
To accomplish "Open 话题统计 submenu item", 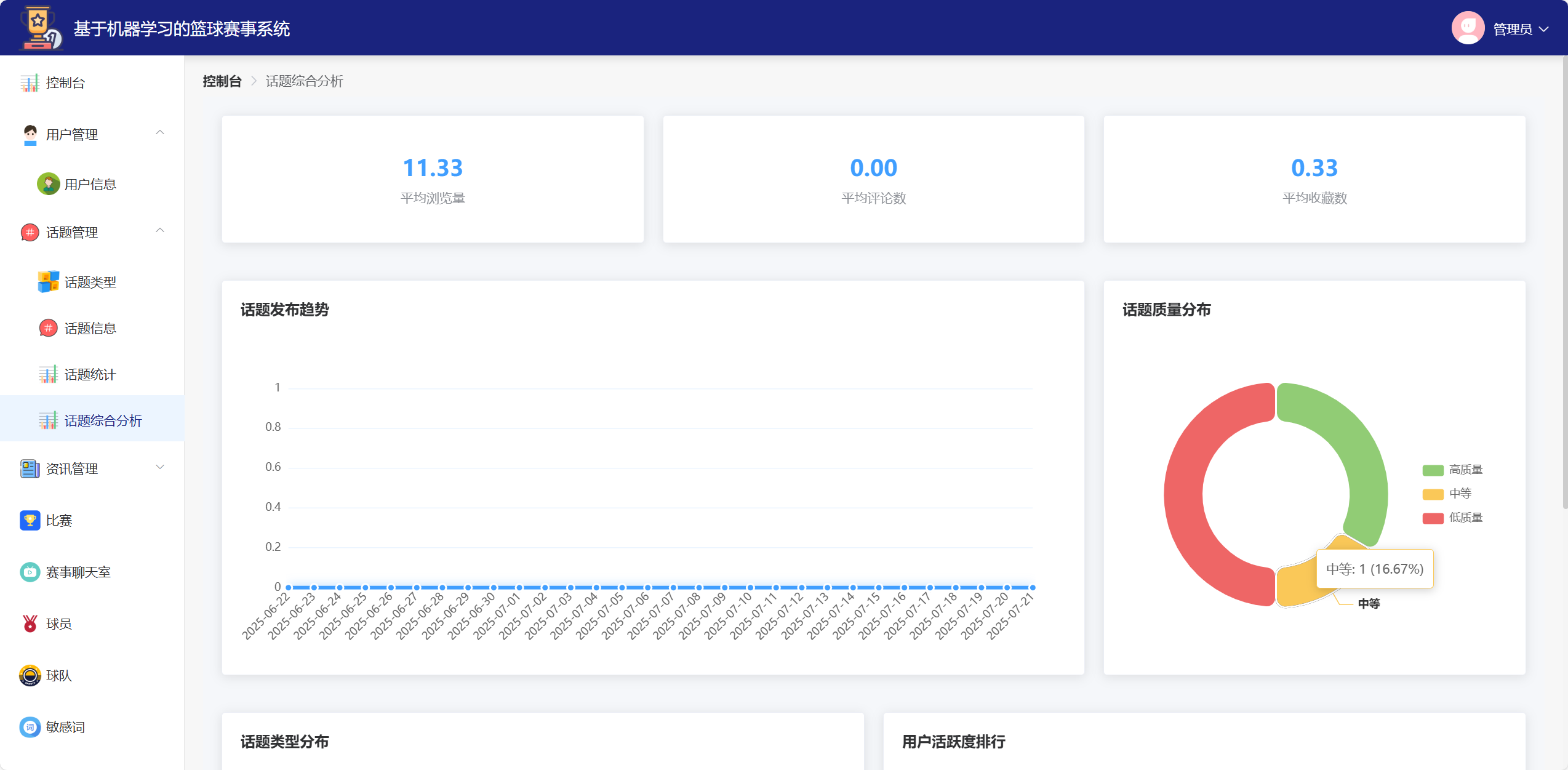I will pos(92,374).
